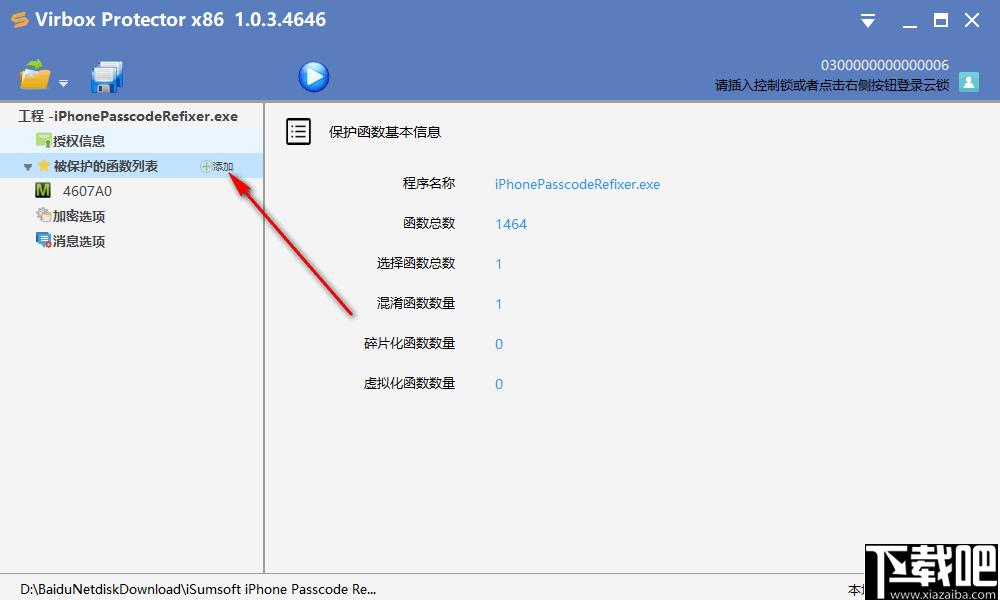Viewport: 1000px width, 600px height.
Task: Open project with the folder icon
Action: [x=34, y=75]
